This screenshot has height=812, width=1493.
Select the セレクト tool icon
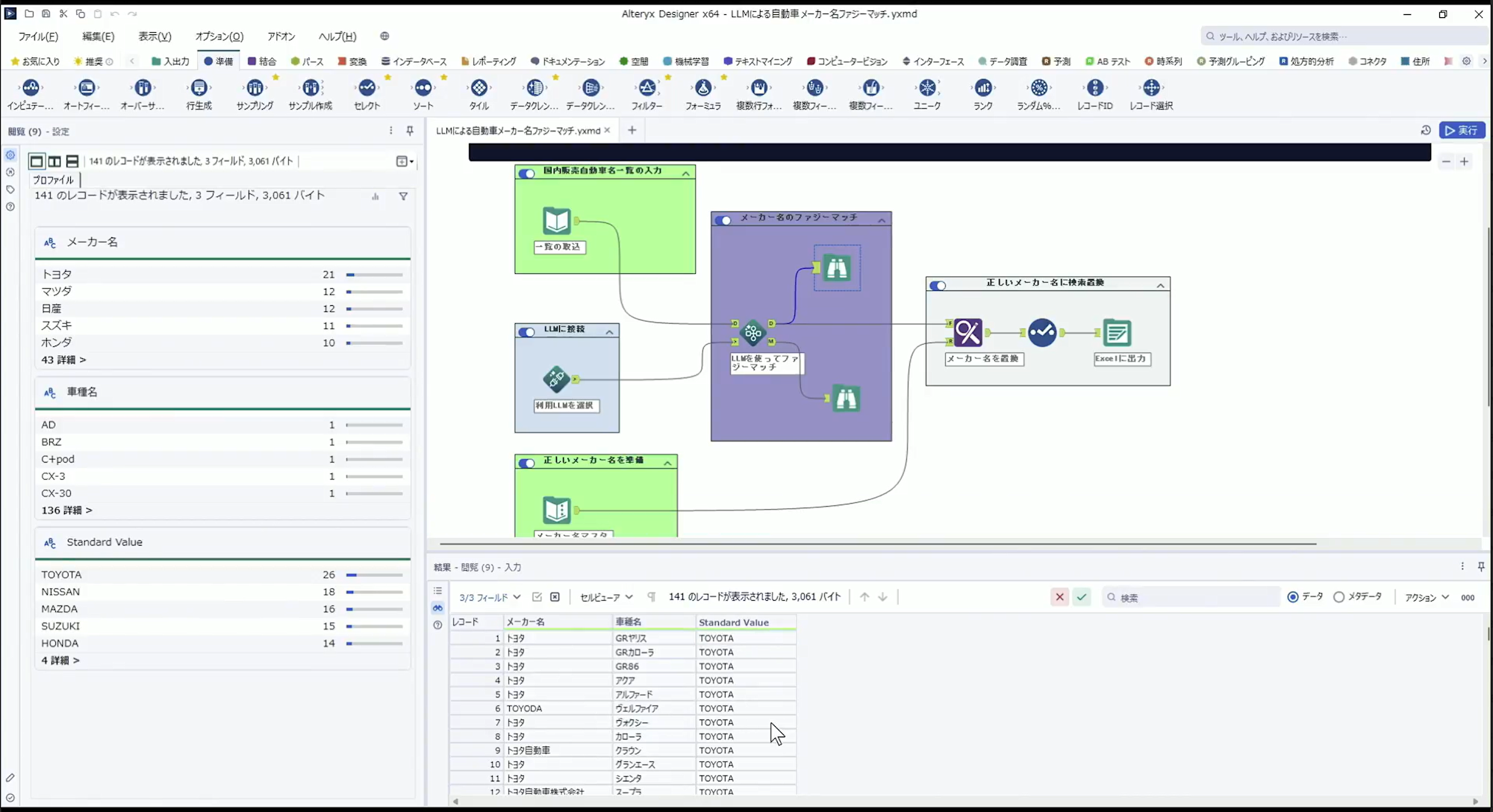point(367,88)
